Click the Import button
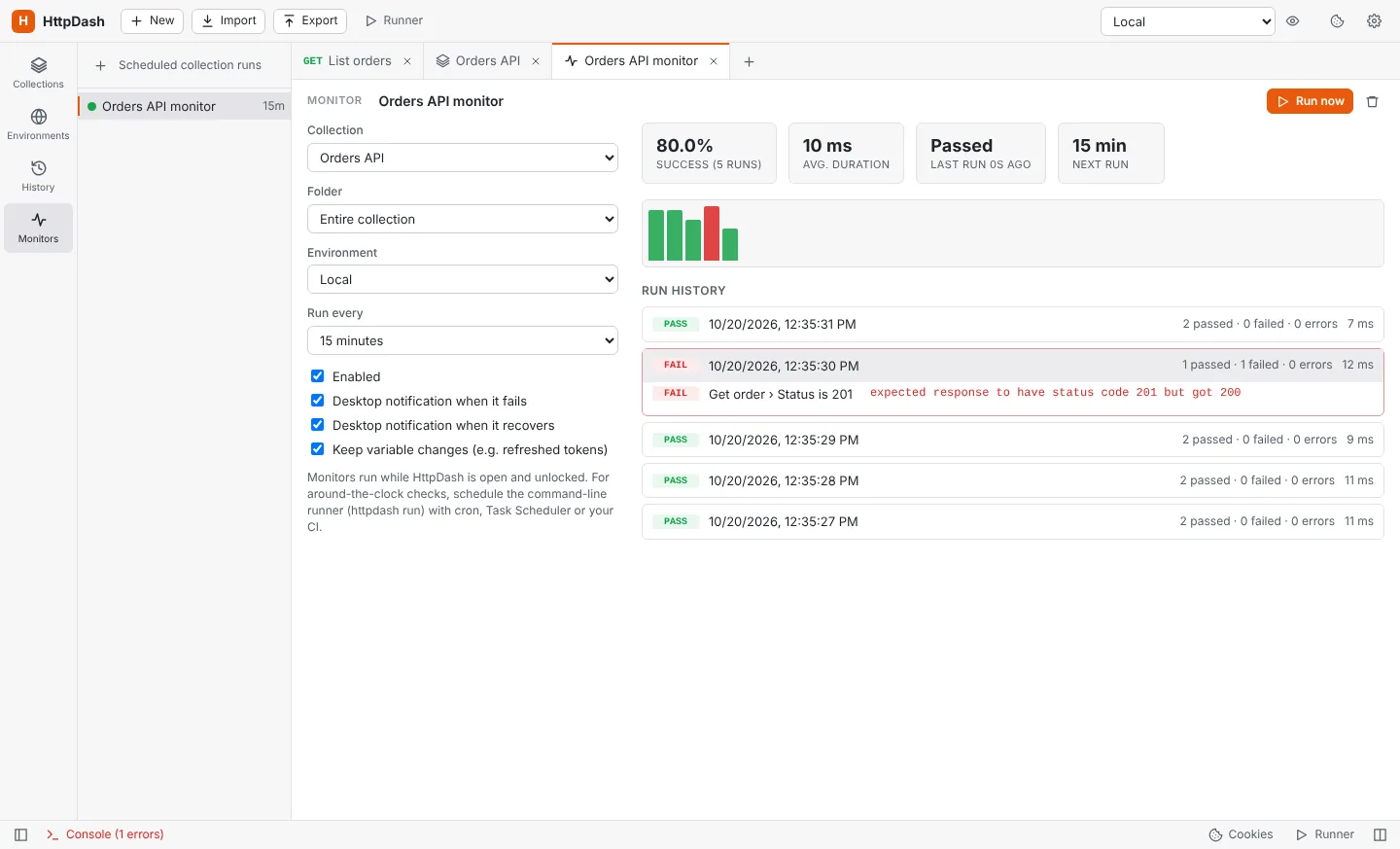The width and height of the screenshot is (1400, 849). [x=228, y=20]
